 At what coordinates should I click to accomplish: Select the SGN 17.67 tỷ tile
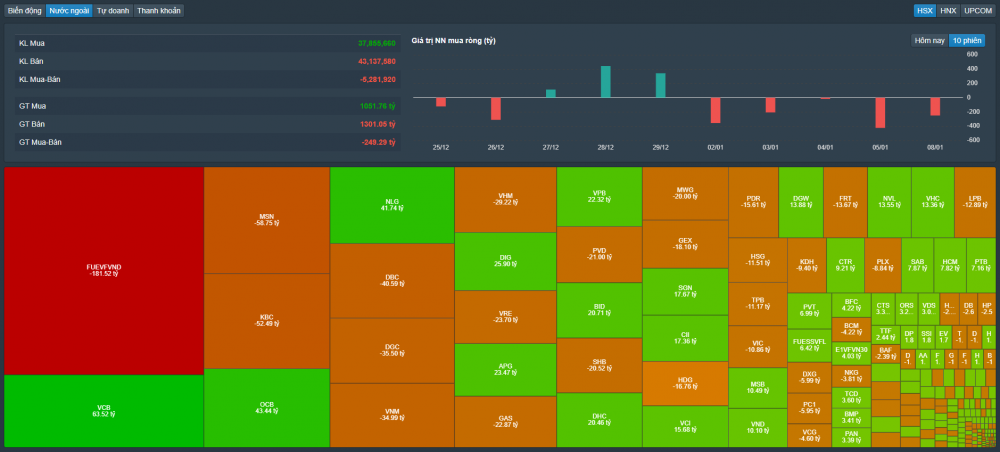tap(685, 292)
